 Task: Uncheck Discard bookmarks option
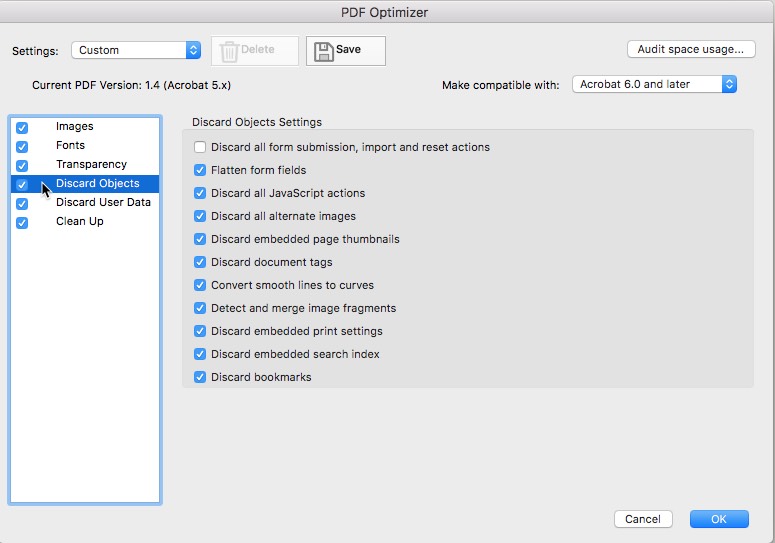pyautogui.click(x=200, y=377)
